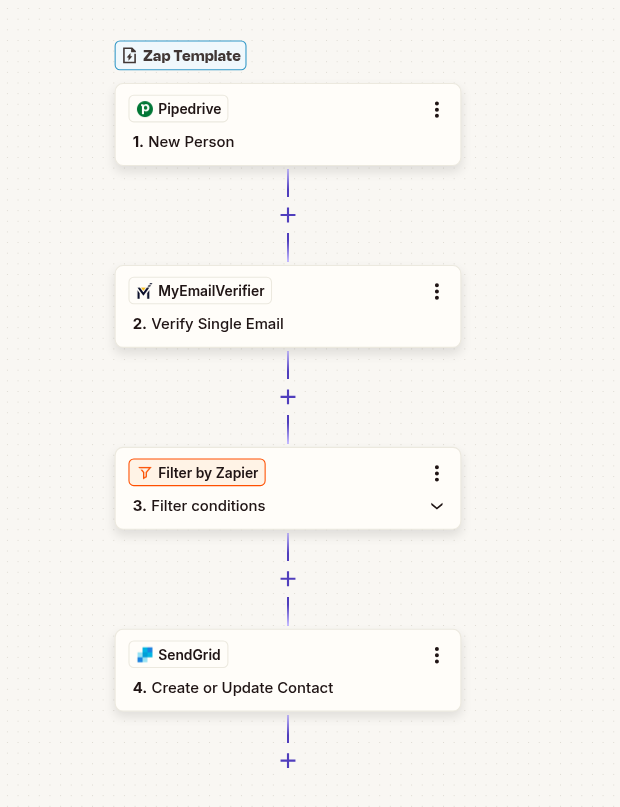This screenshot has height=807, width=620.
Task: Open the options menu on MyEmailVerifier step
Action: tap(436, 291)
